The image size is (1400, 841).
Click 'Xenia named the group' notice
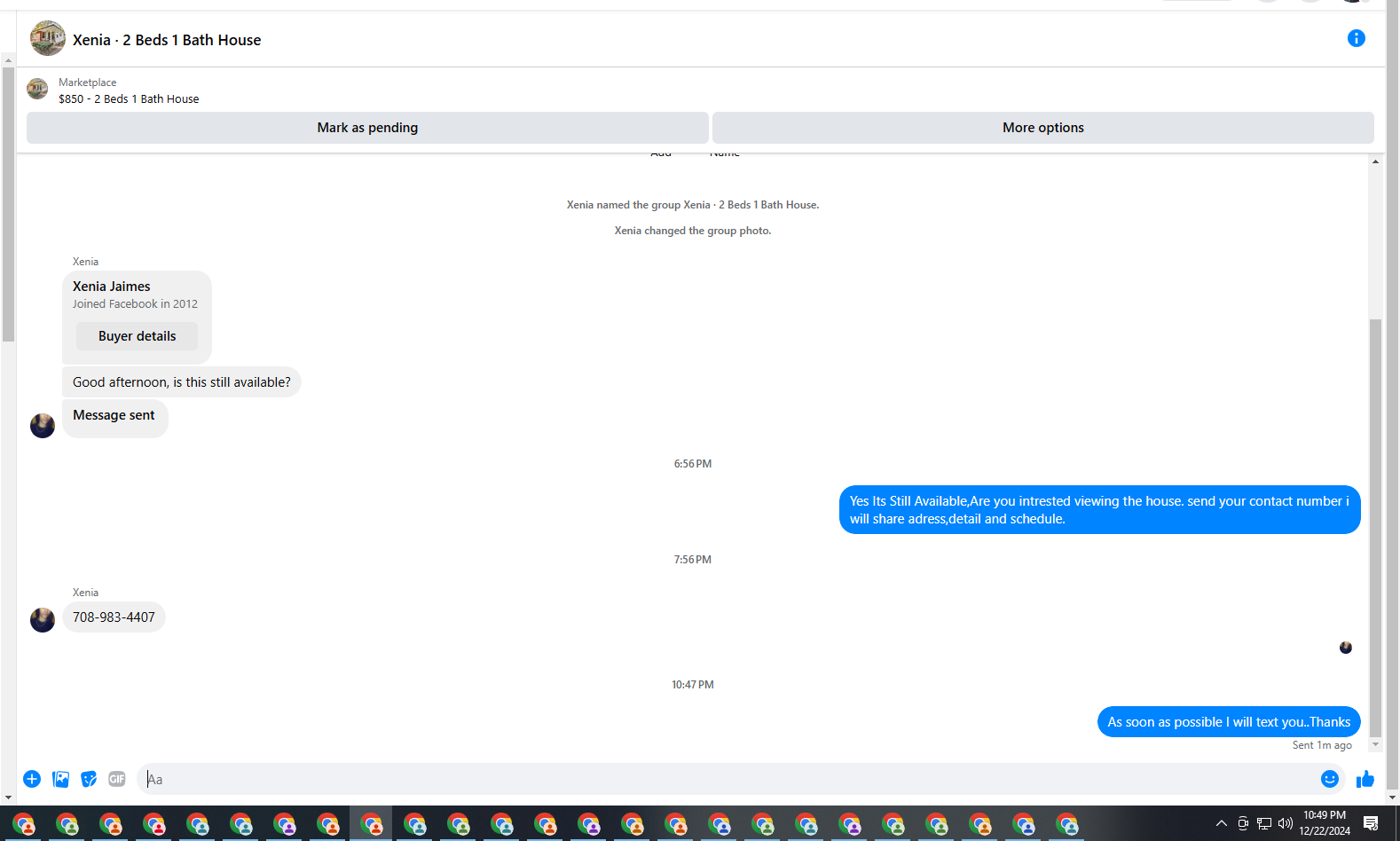693,205
